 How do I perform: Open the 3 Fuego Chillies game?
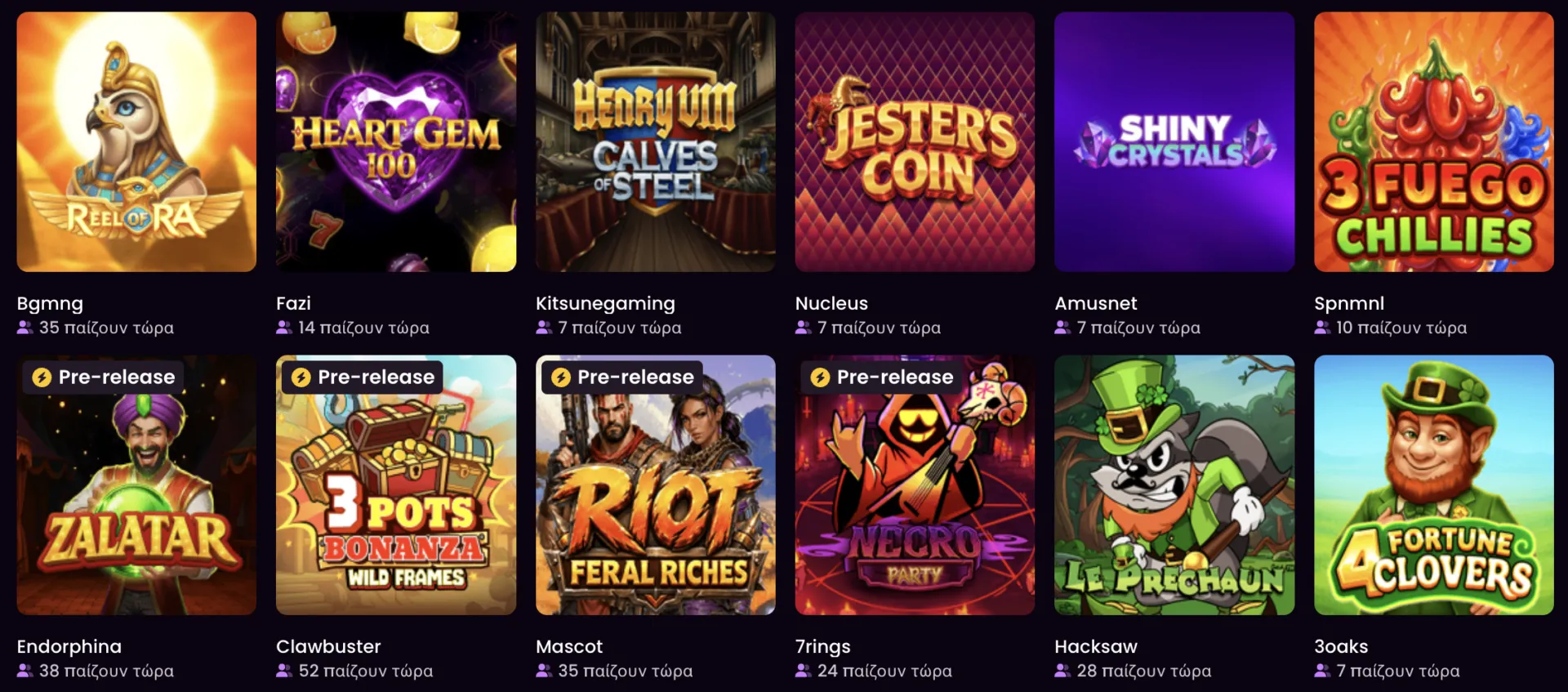pos(1434,141)
